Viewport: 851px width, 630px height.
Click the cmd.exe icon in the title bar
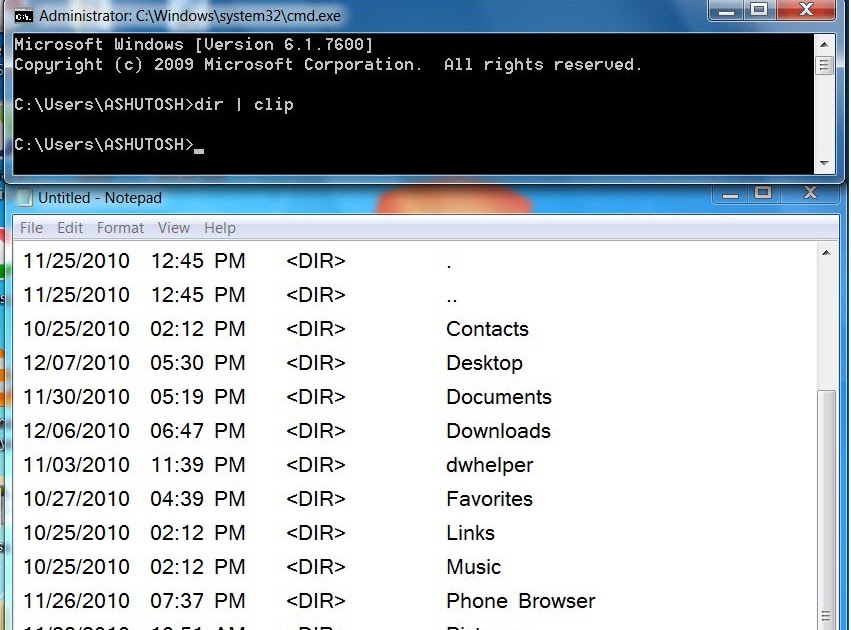22,15
